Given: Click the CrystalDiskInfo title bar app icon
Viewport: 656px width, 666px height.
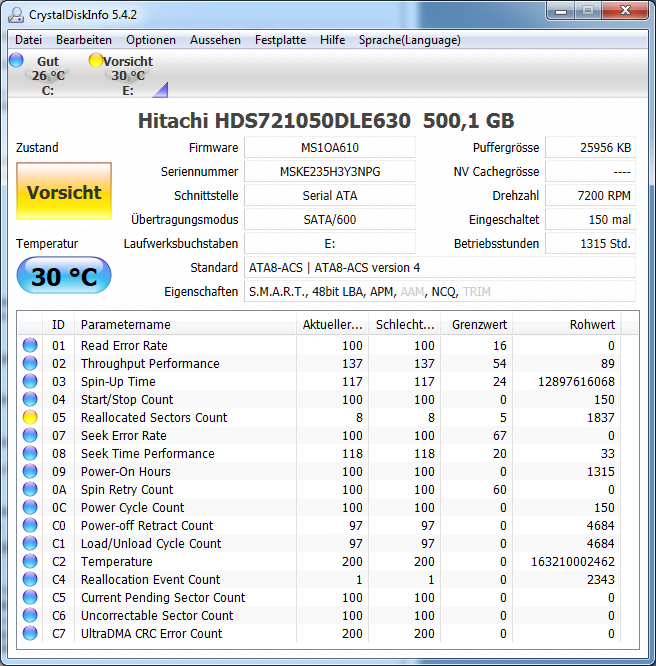Looking at the screenshot, I should pos(16,15).
